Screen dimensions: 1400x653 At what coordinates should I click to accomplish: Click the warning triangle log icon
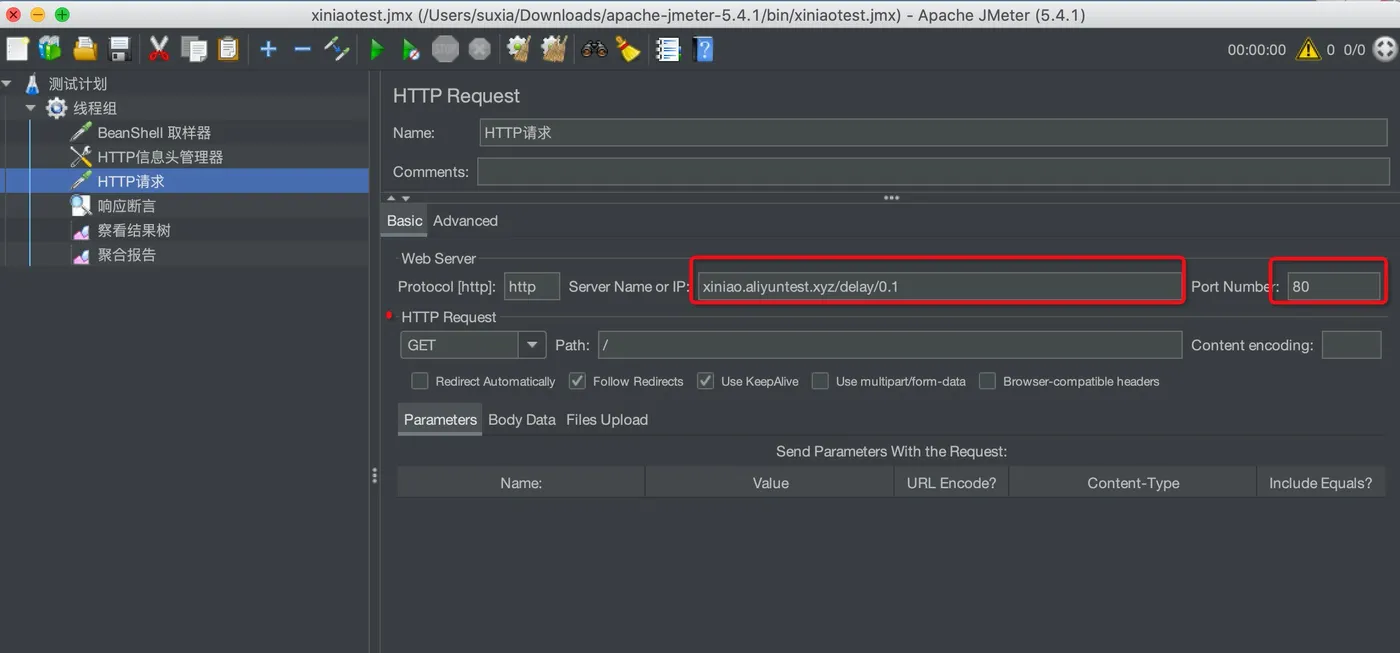[1308, 48]
